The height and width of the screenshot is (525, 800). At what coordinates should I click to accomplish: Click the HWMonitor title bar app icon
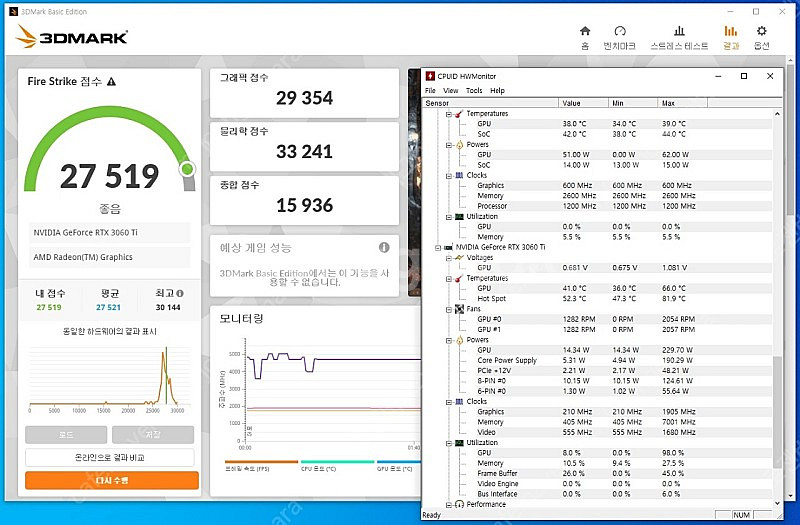click(430, 76)
